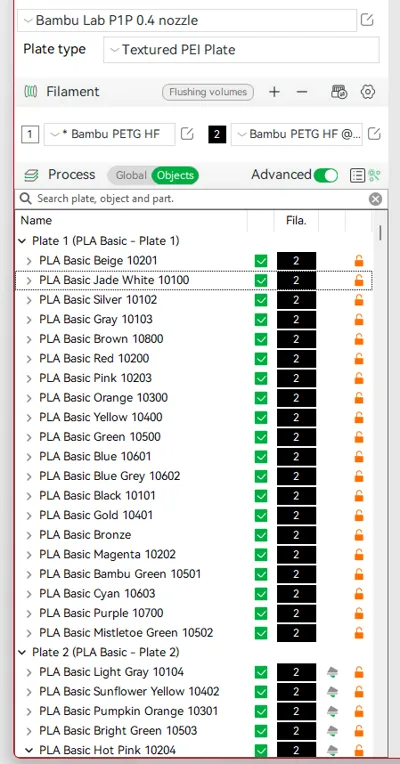400x764 pixels.
Task: Click support icon for PLA Basic Sunflower Yellow 10402
Action: (332, 692)
